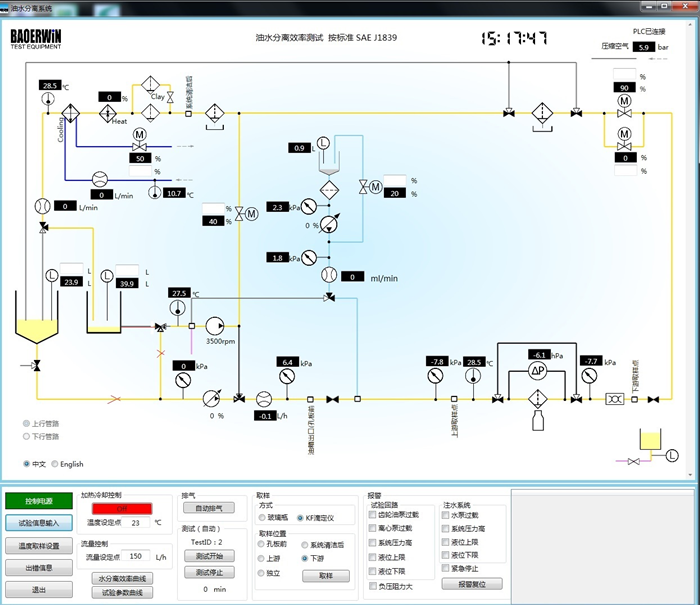Click the pressure gauge reading 1.8 kPa
Viewport: 700px width, 605px height.
[308, 258]
